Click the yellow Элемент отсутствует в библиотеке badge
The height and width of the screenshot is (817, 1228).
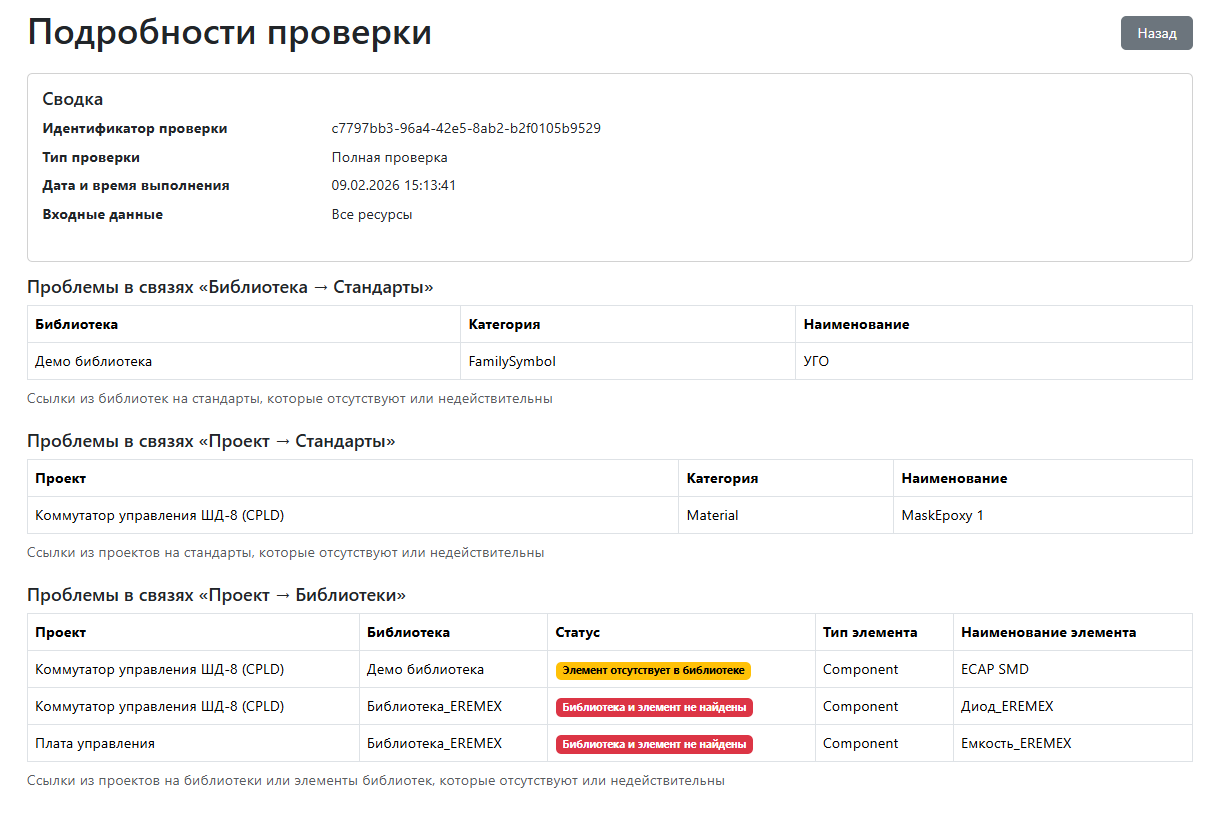pos(655,669)
